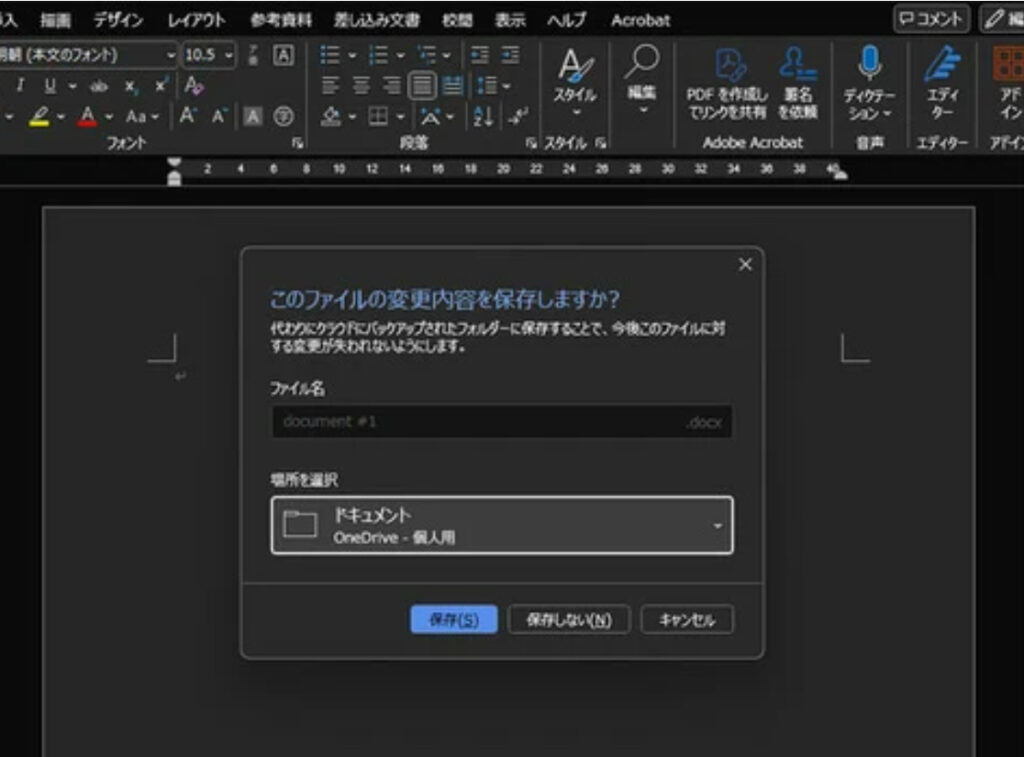Screen dimensions: 1024x757
Task: Open the font size 10.5 dropdown
Action: (229, 55)
